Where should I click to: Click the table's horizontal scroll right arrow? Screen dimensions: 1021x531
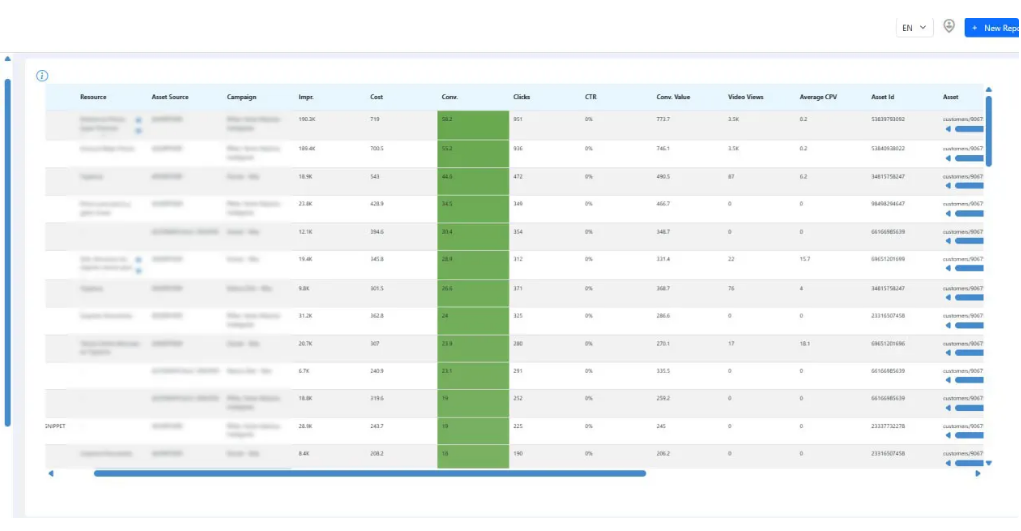pos(977,474)
